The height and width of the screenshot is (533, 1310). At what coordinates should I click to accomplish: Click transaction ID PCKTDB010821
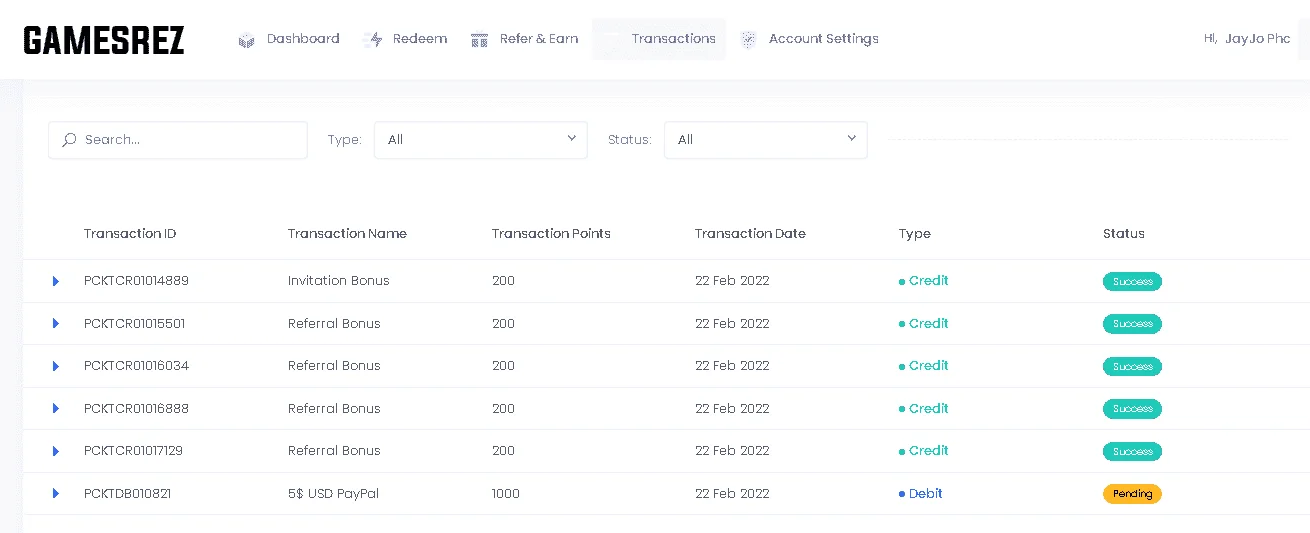pos(127,494)
